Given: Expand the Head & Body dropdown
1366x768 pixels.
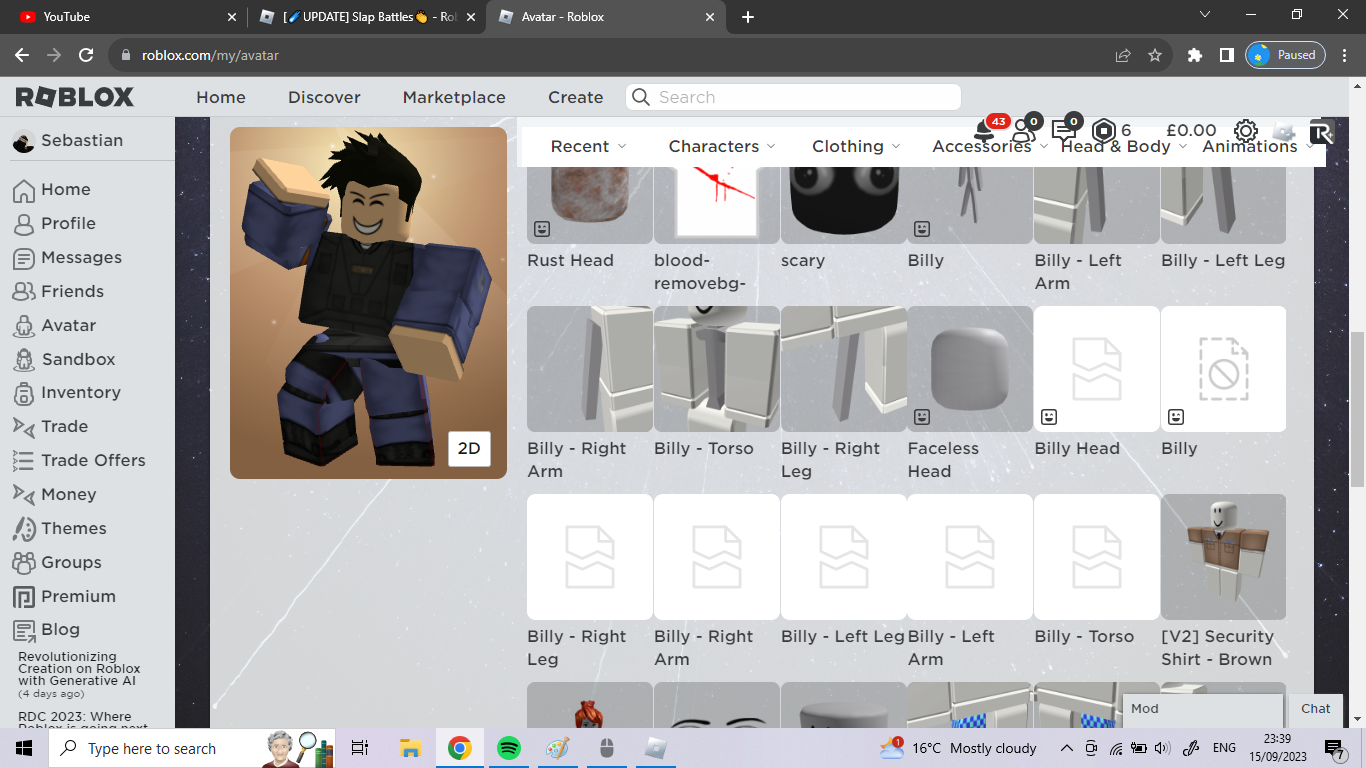Looking at the screenshot, I should (1124, 146).
